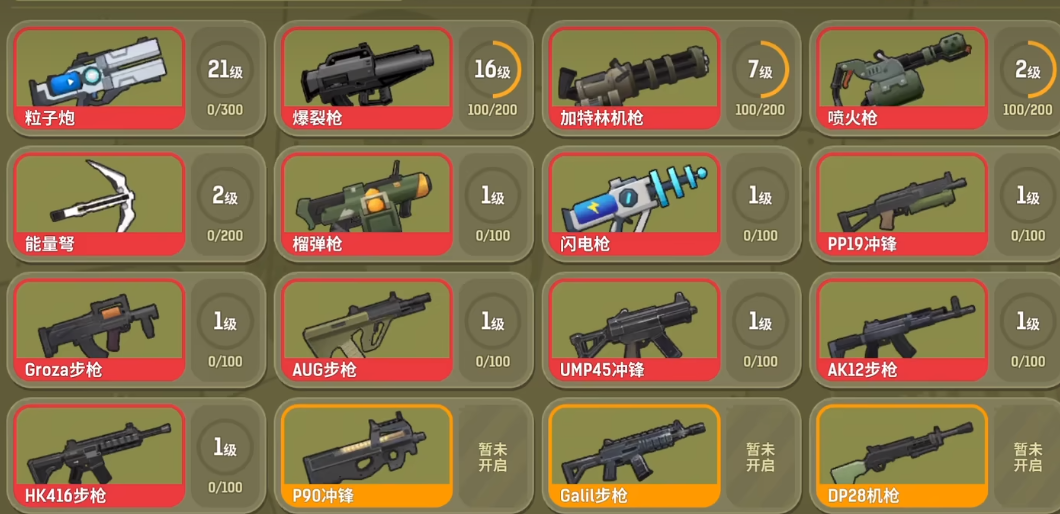Pick the 加特林机枪 gatling gun
Image resolution: width=1060 pixels, height=514 pixels.
click(x=635, y=78)
